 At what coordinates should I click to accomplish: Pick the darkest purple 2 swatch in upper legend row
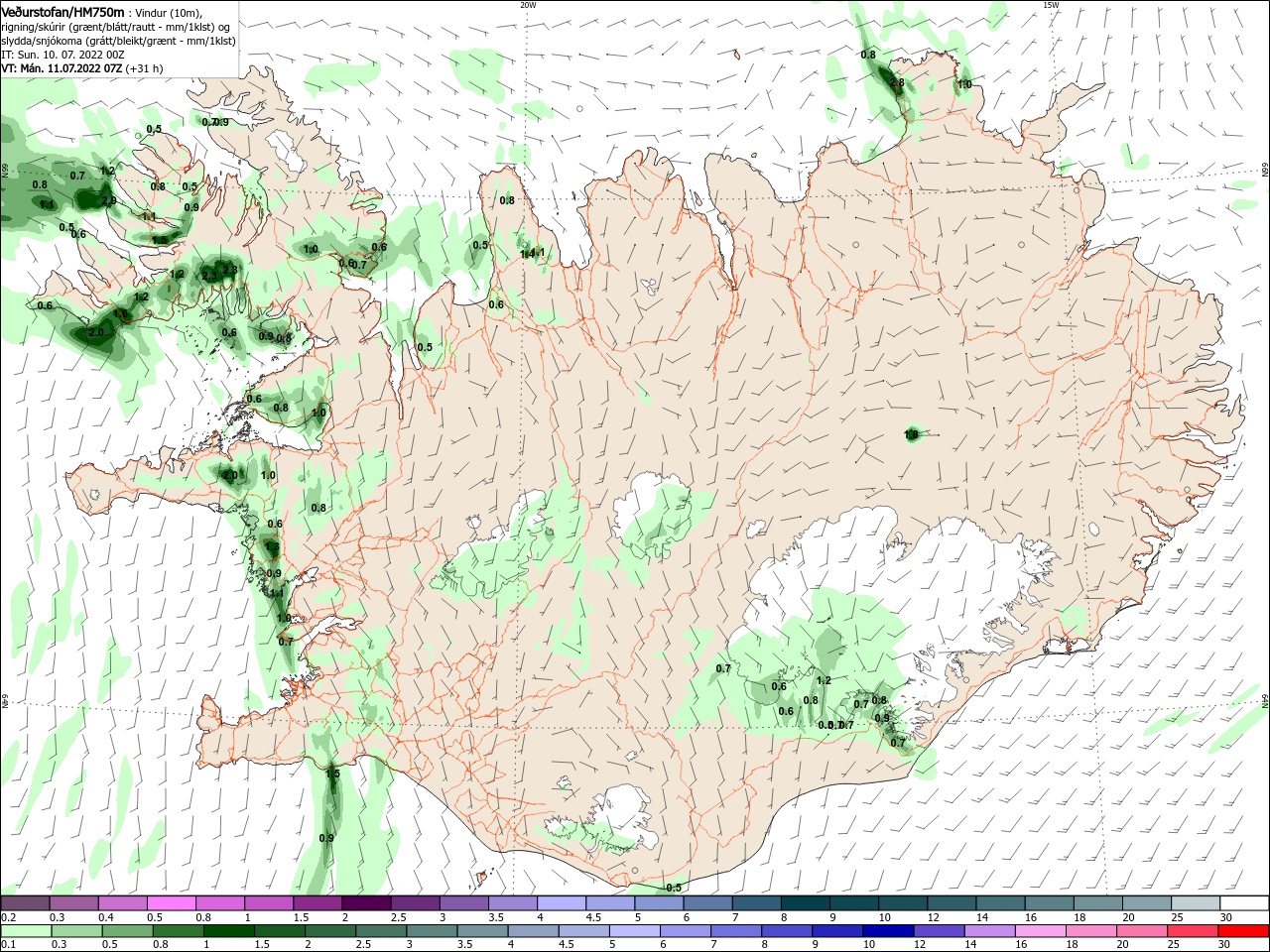[x=366, y=903]
